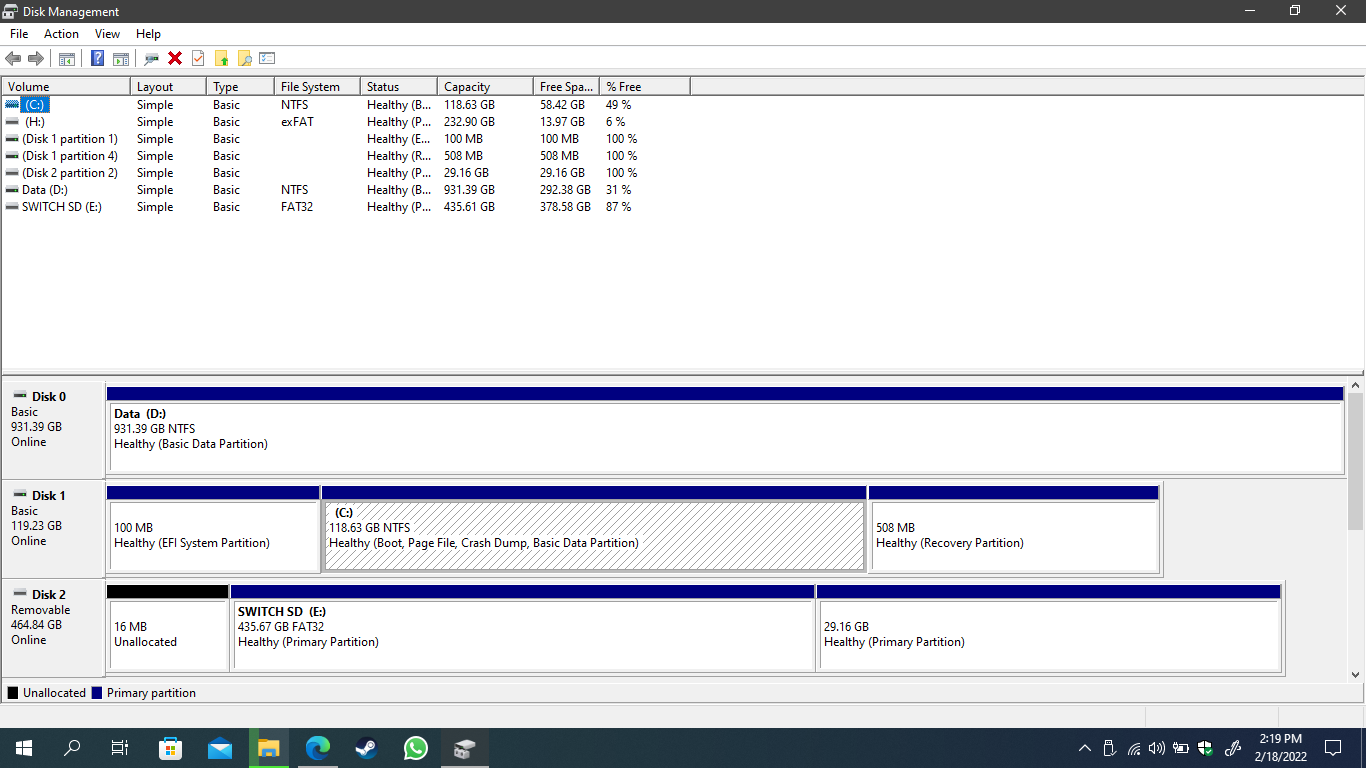Image resolution: width=1366 pixels, height=768 pixels.
Task: Click the folder with green arrow icon
Action: pyautogui.click(x=221, y=58)
